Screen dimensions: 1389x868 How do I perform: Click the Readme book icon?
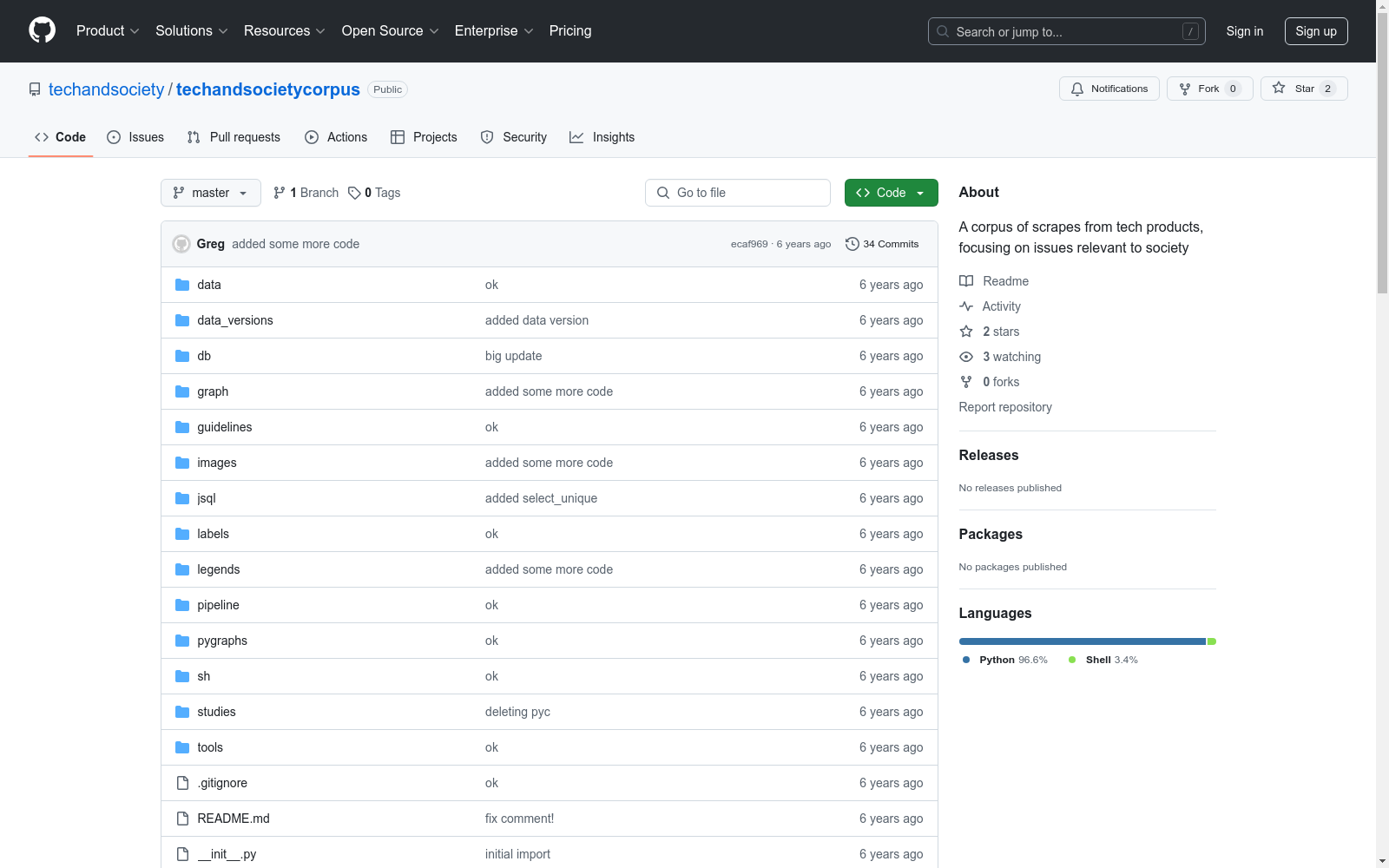click(x=966, y=281)
